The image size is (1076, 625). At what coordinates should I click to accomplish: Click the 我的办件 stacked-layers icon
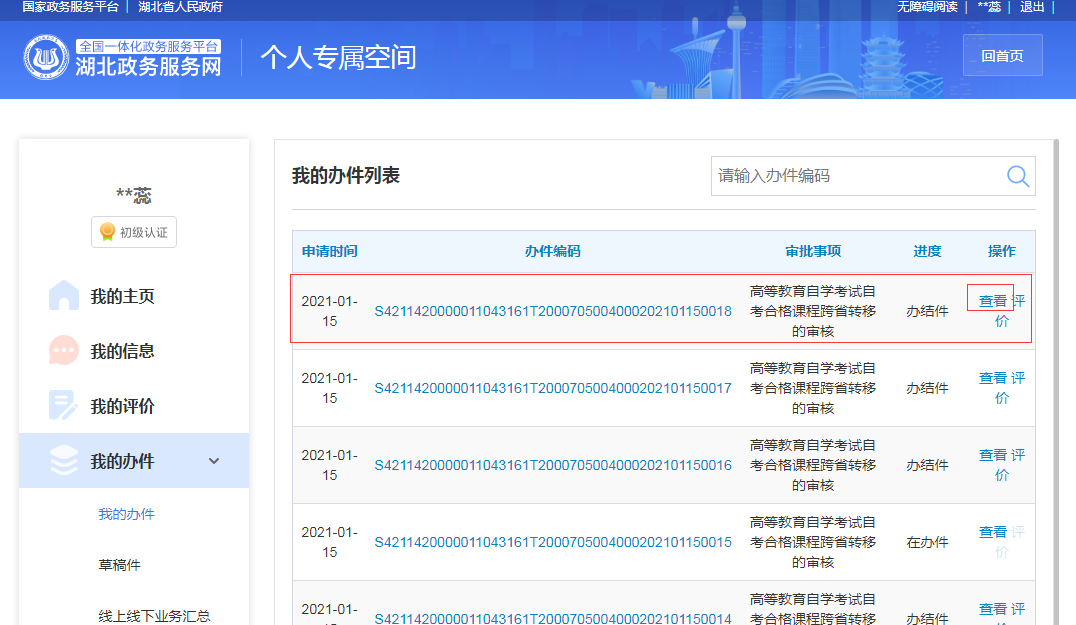pyautogui.click(x=63, y=459)
